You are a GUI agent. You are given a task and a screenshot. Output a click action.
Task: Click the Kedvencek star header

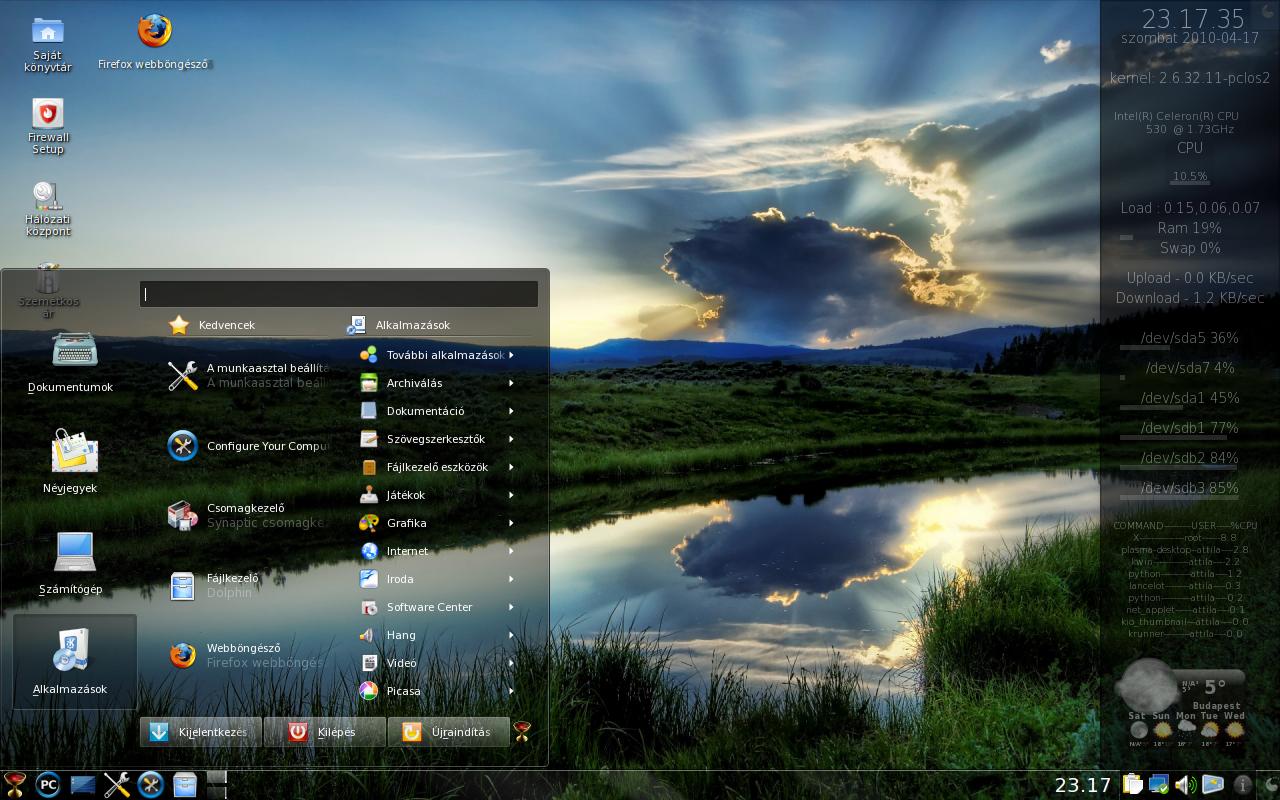tap(212, 325)
